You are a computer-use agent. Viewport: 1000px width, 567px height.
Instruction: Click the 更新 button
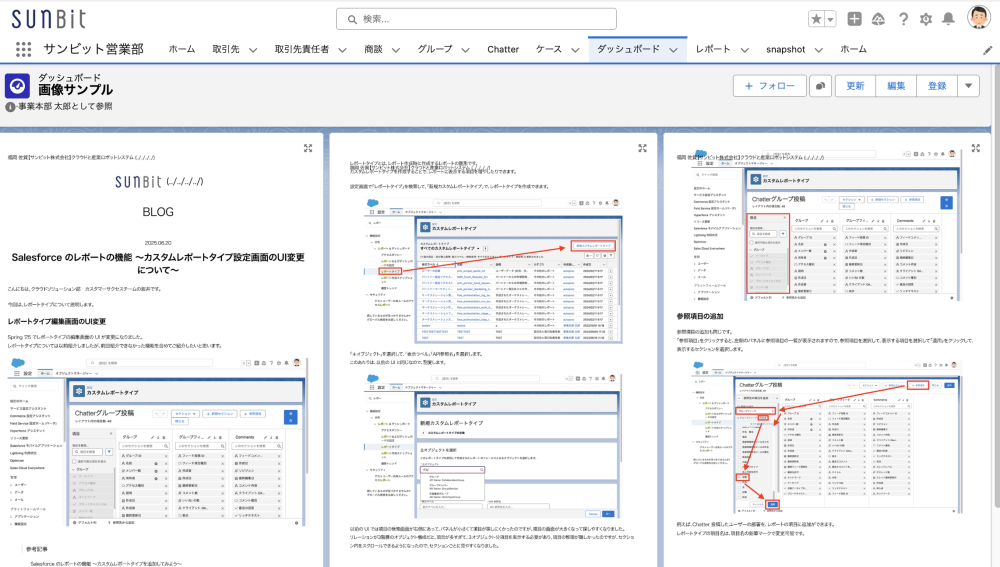coord(855,85)
